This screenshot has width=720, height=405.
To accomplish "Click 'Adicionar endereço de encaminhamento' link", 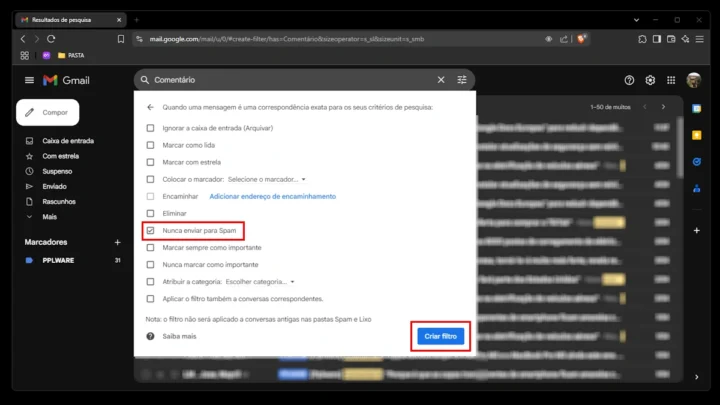I will [x=272, y=196].
